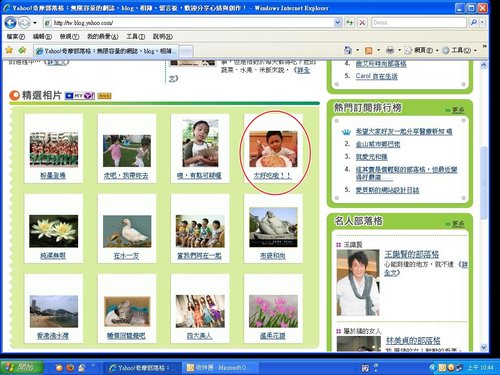Open the photo of four women
The height and width of the screenshot is (375, 500).
[x=200, y=311]
